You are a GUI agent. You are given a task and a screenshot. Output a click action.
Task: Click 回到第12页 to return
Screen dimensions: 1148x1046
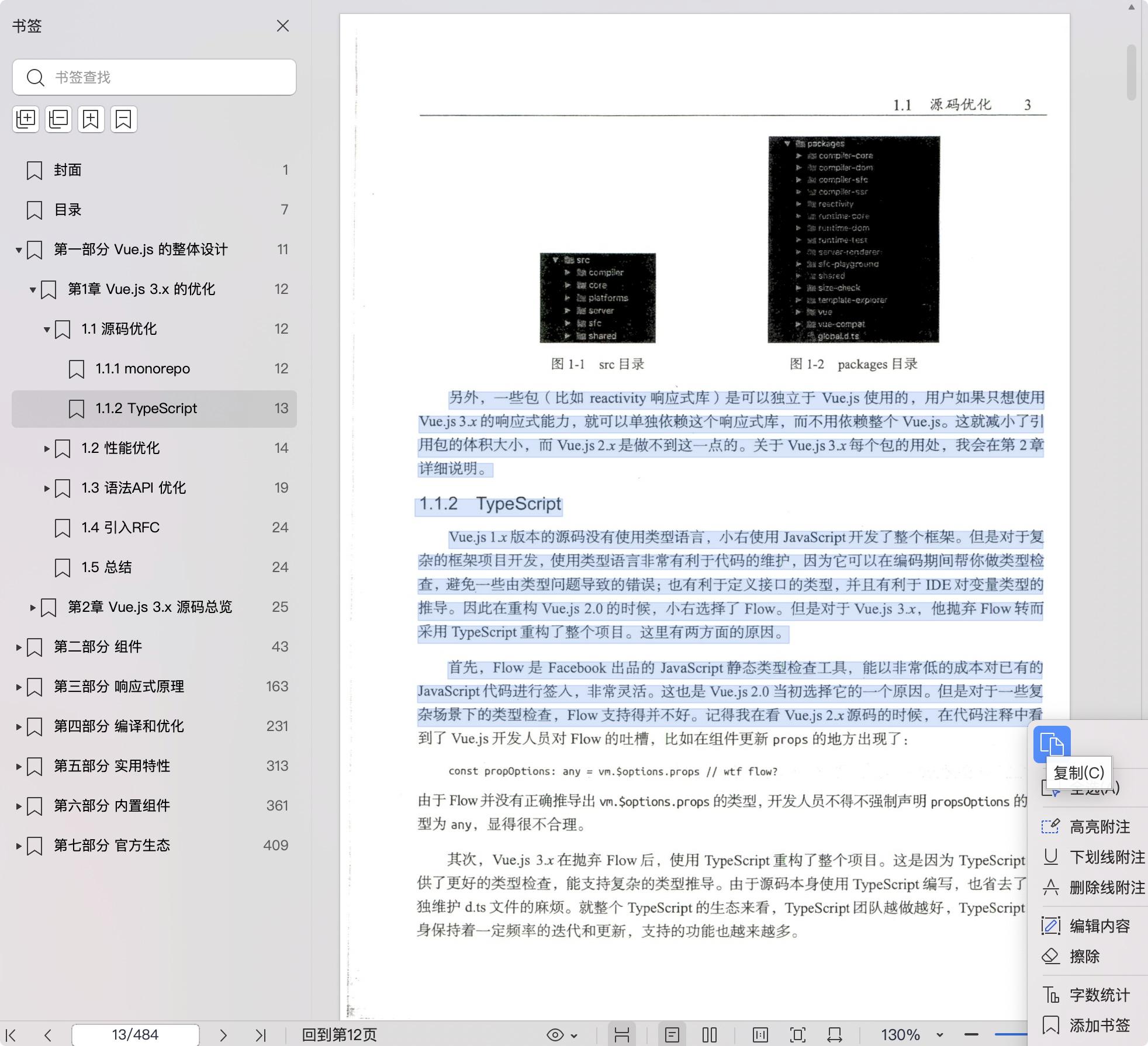coord(339,1035)
